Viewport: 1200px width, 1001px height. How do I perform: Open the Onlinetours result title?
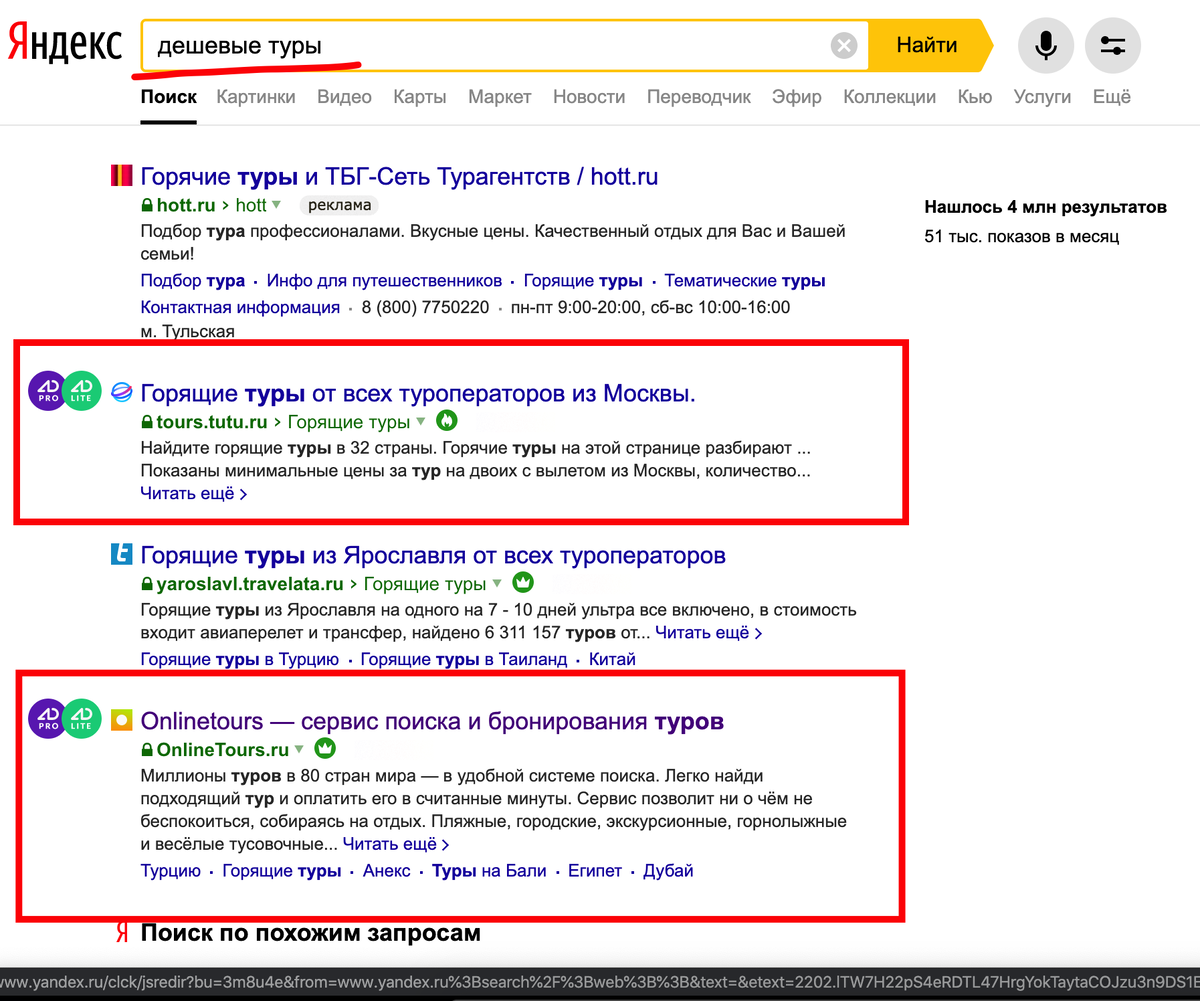point(432,720)
